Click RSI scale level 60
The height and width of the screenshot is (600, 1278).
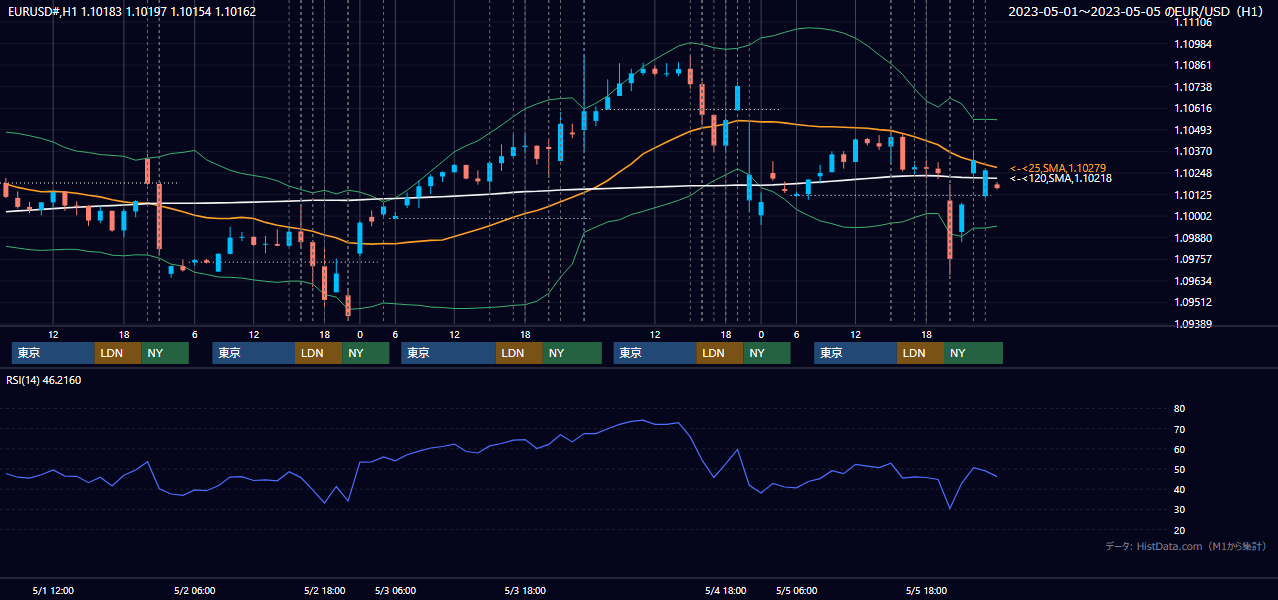(x=1179, y=449)
